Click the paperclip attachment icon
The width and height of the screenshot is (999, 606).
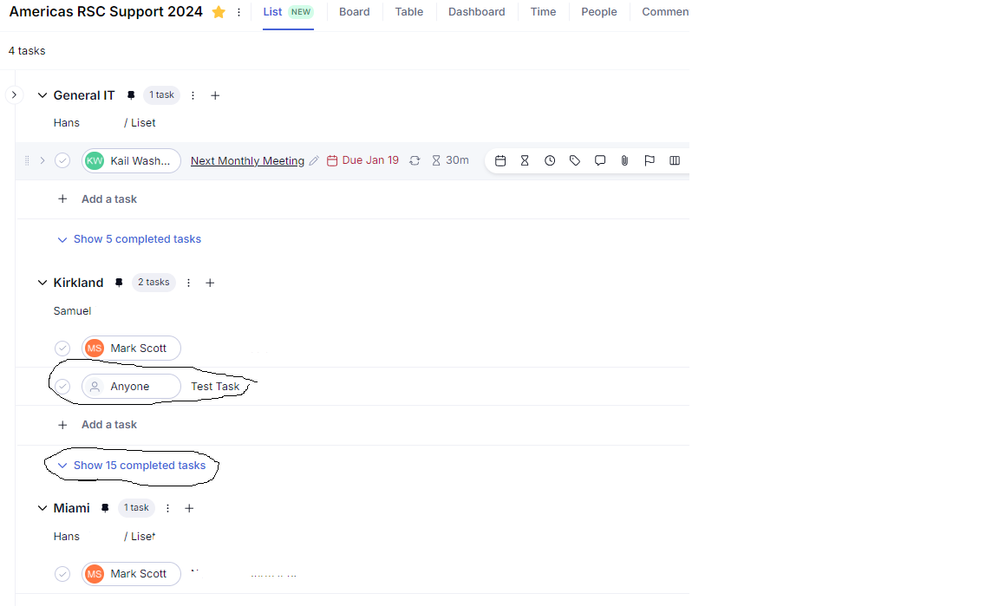[x=624, y=161]
